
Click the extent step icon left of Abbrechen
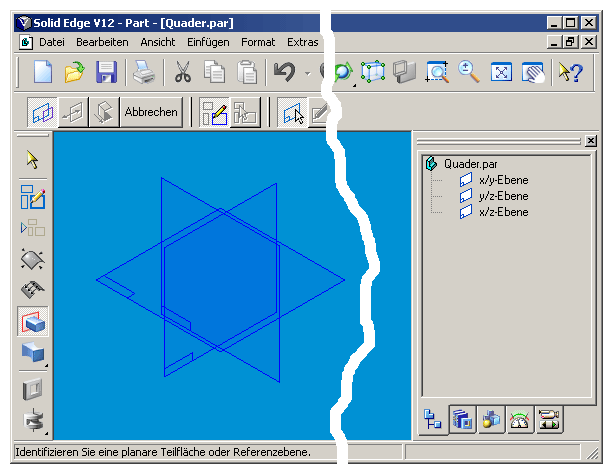[x=104, y=112]
